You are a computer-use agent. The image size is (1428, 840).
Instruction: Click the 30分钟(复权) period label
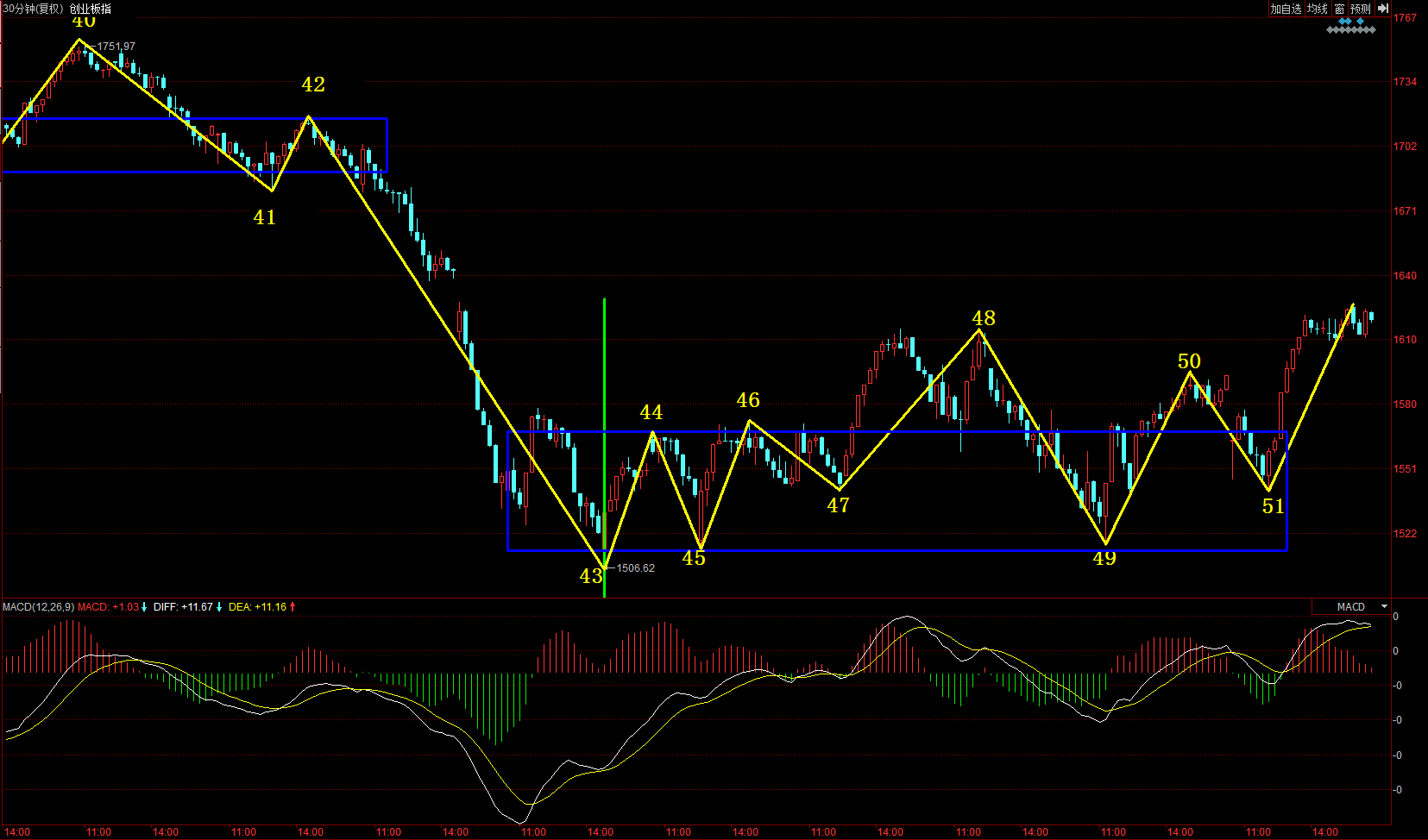pos(33,9)
